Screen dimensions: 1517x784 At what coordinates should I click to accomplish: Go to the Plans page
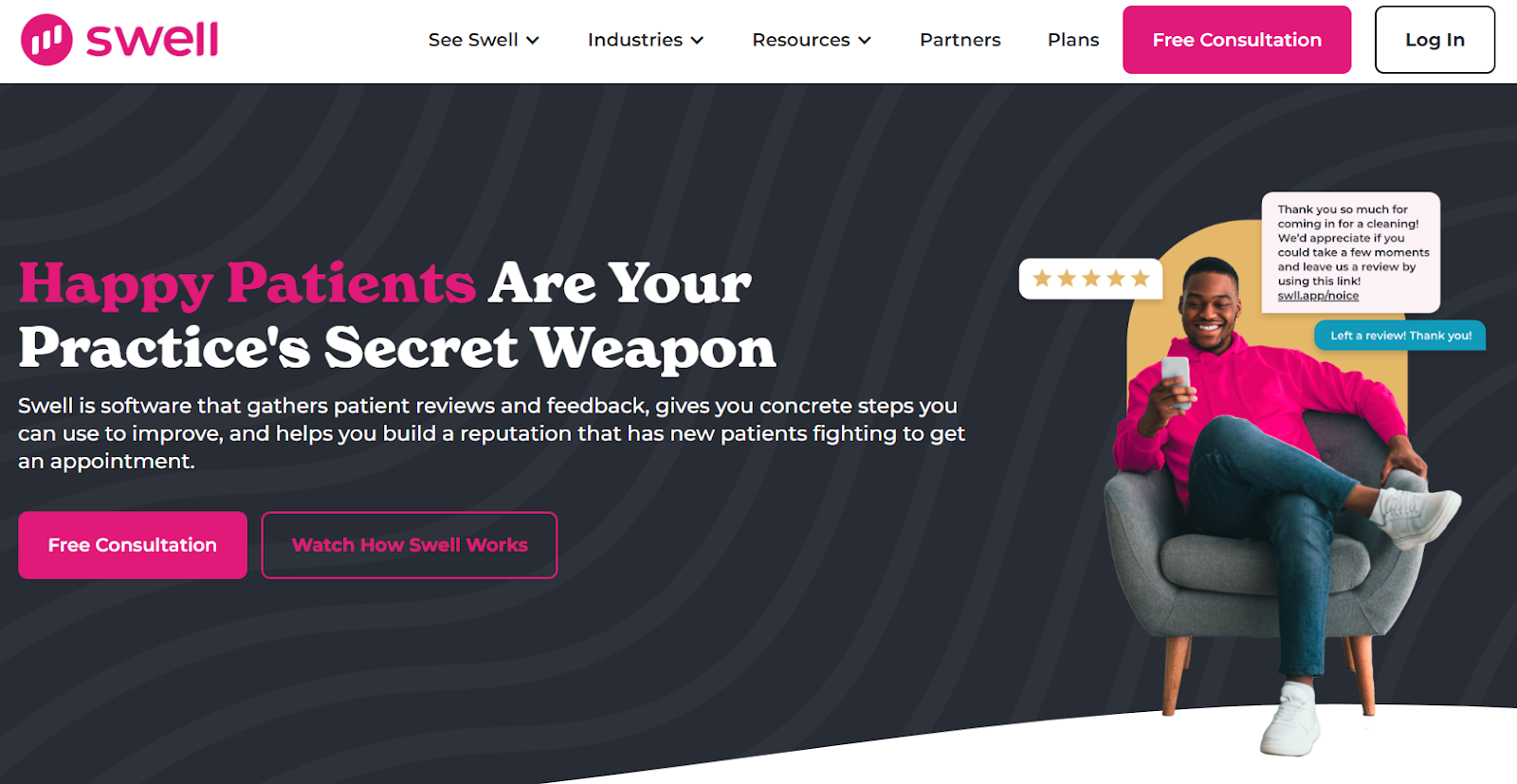(x=1073, y=40)
